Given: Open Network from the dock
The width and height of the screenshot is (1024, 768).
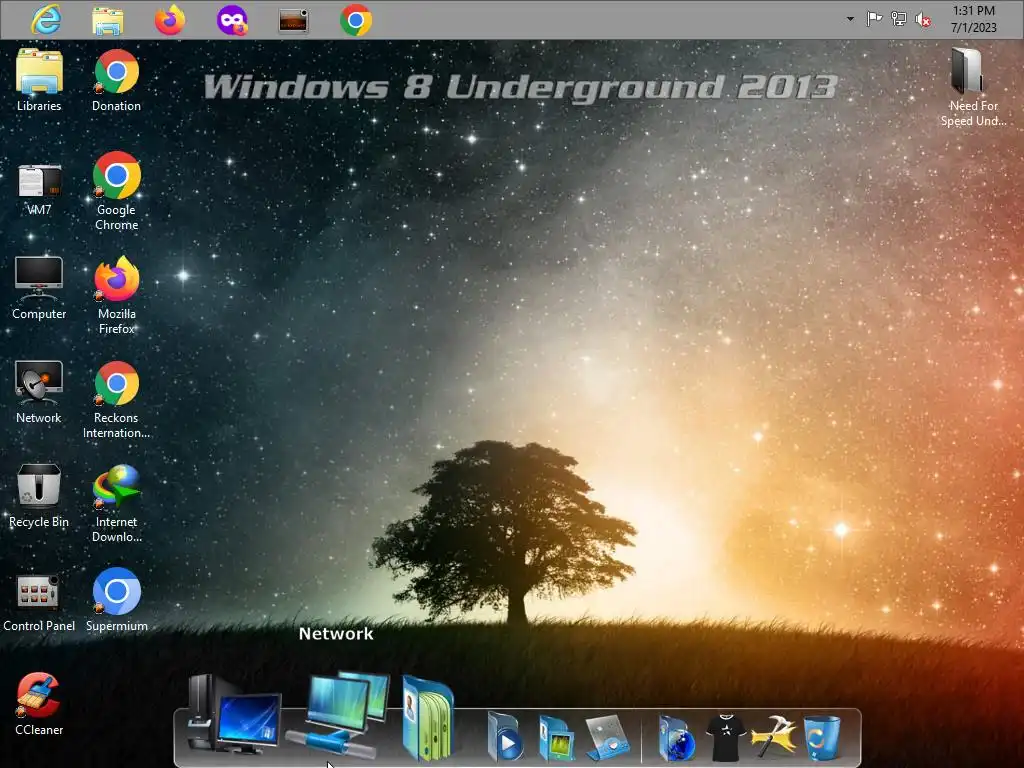Looking at the screenshot, I should click(338, 715).
